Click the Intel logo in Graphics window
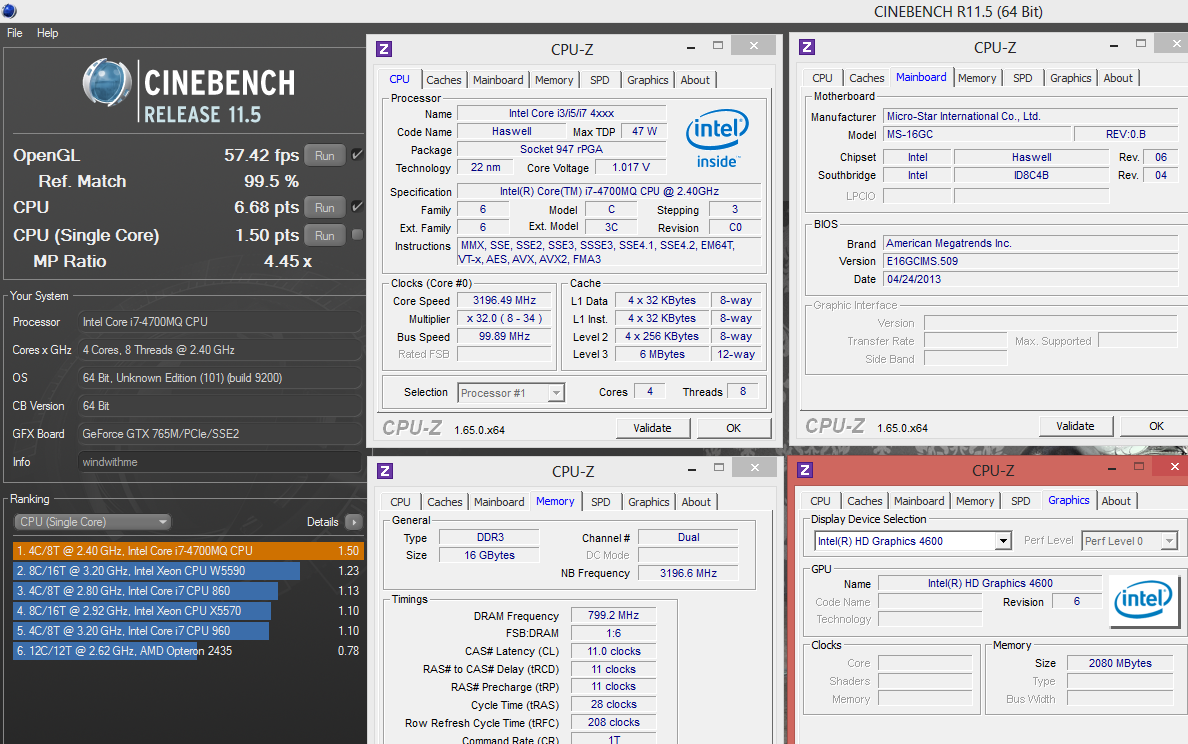Viewport: 1188px width, 744px height. 1143,601
